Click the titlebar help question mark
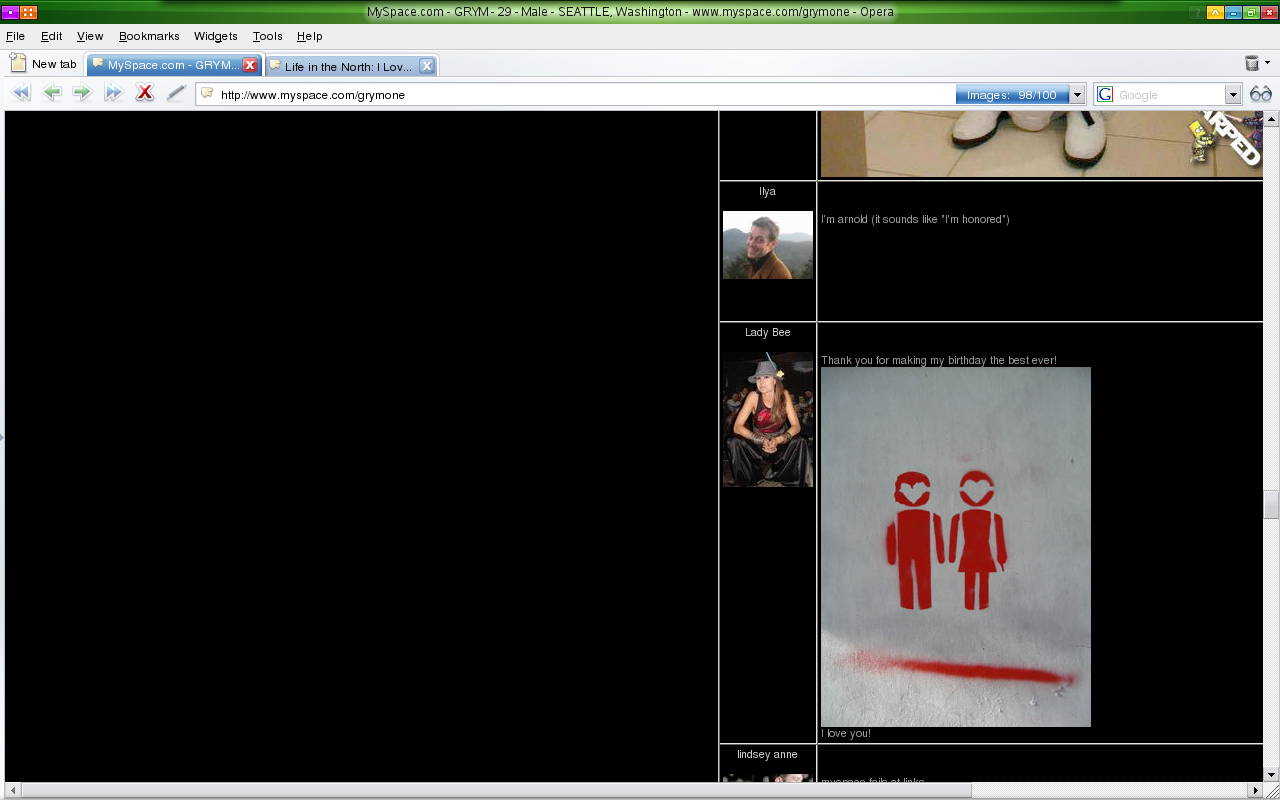The image size is (1280, 800). (1197, 12)
